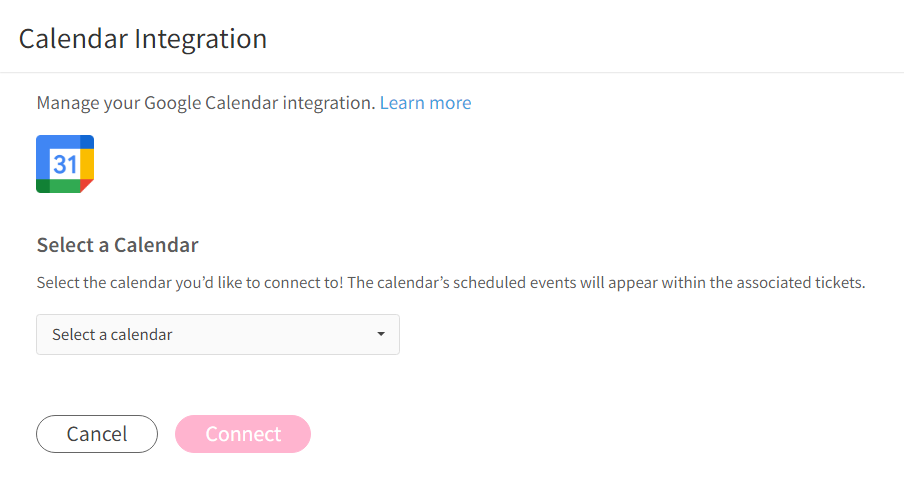Click the yellow right edge of calendar logo
This screenshot has height=493, width=904.
[87, 164]
